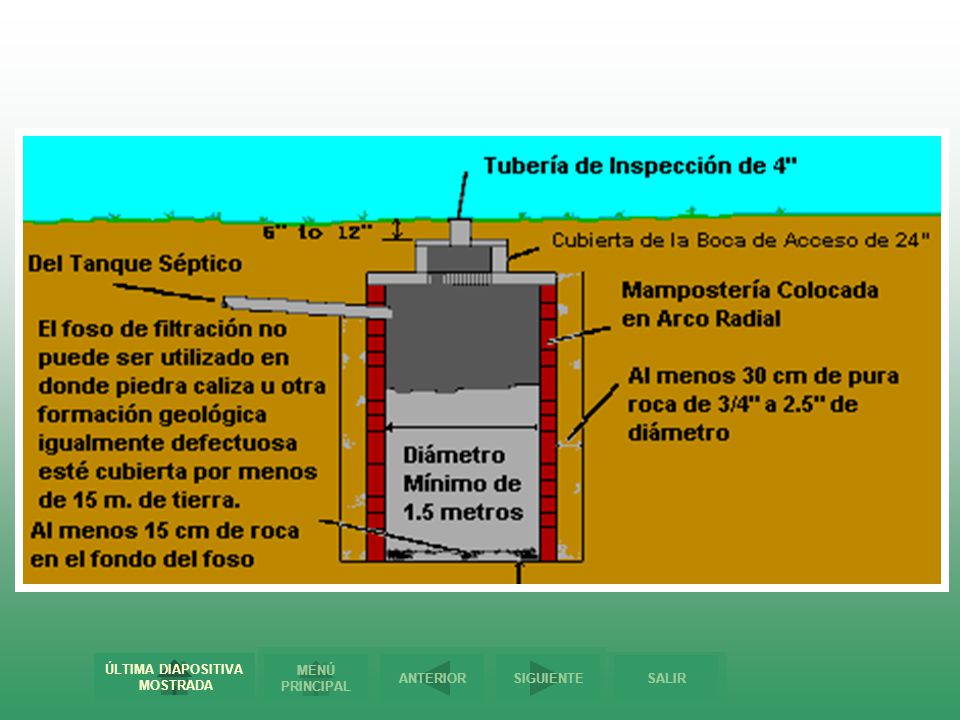
Task: Click the '6" to 12"' depth label
Action: click(318, 232)
